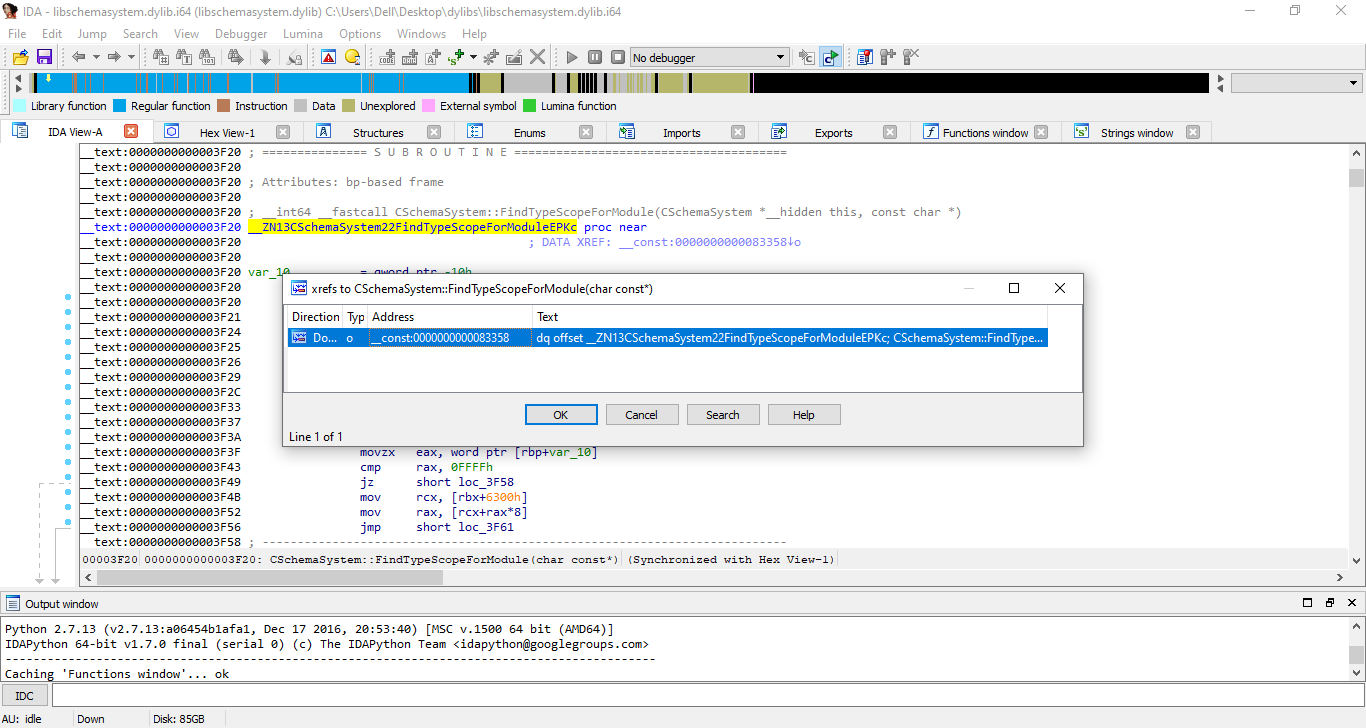
Task: Click the text search binoculars icon (T)
Action: point(185,57)
